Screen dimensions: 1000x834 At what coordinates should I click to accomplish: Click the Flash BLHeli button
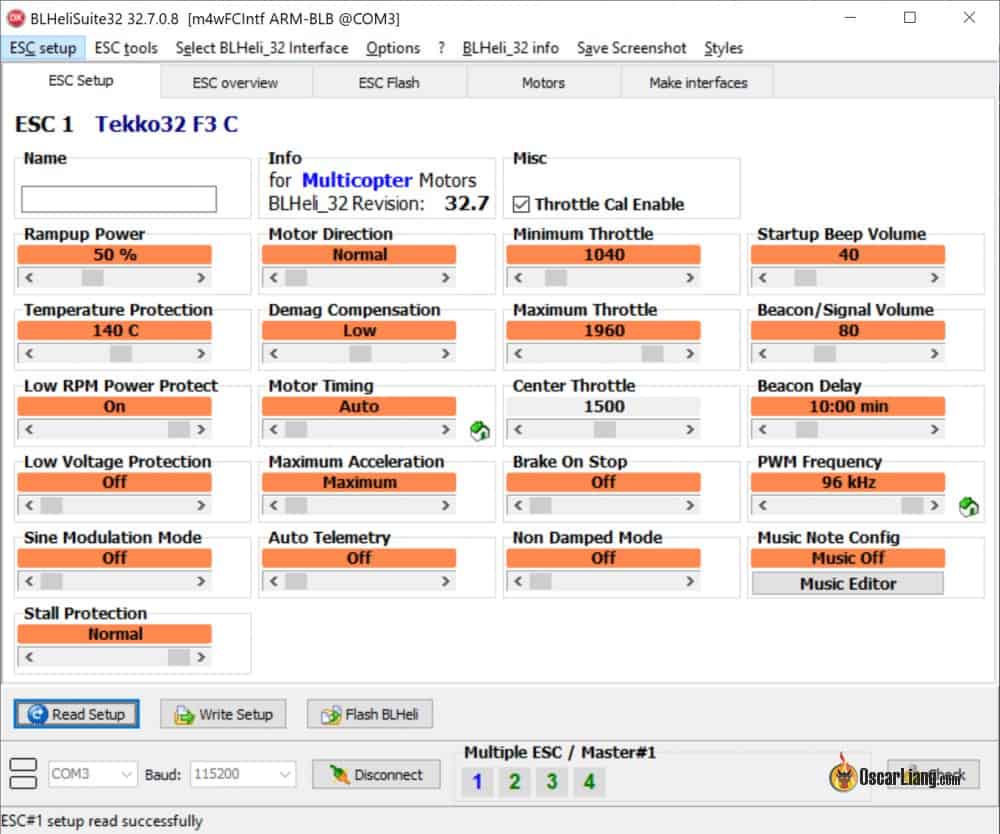tap(370, 714)
